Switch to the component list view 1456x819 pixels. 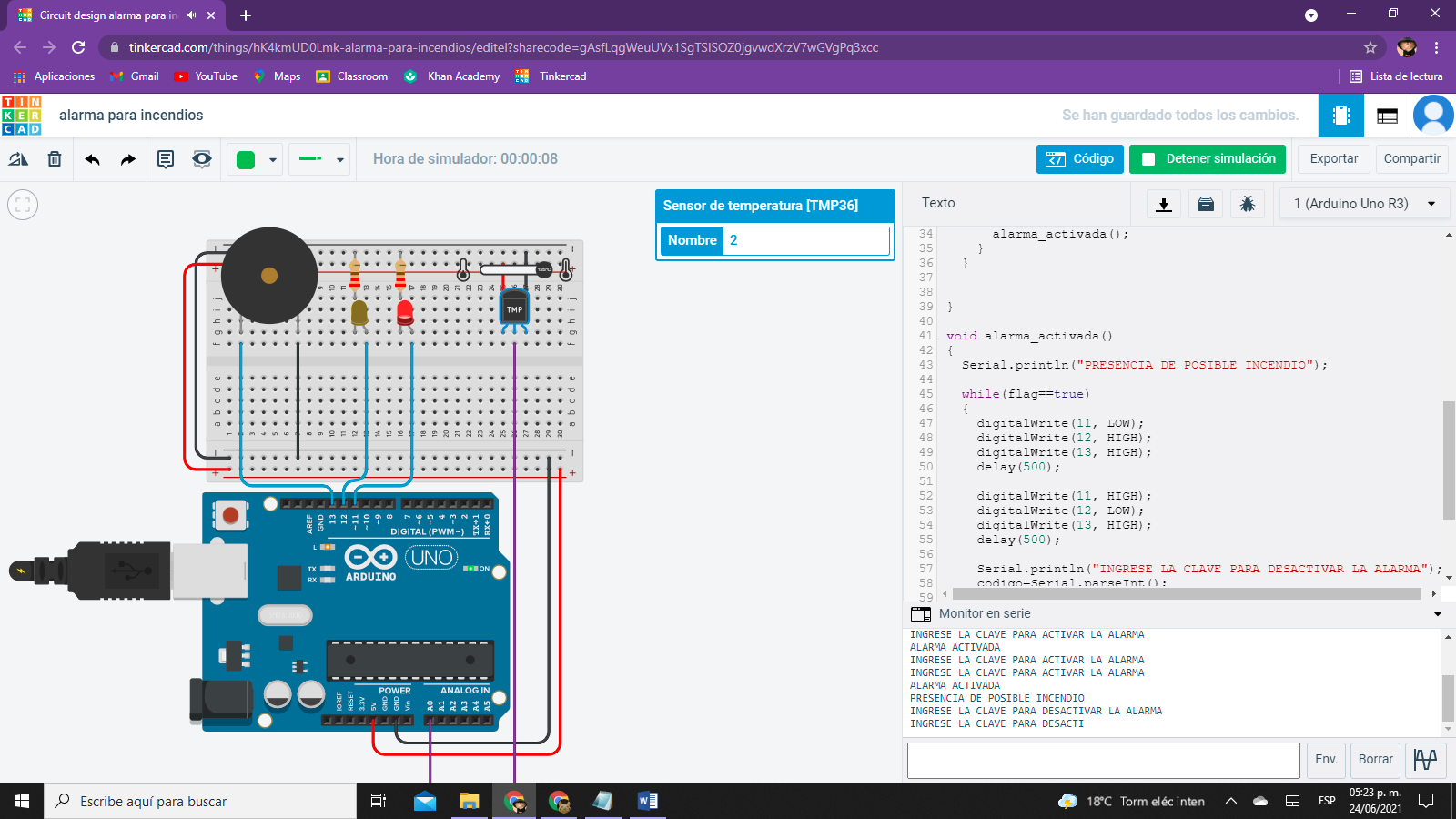pos(1387,116)
